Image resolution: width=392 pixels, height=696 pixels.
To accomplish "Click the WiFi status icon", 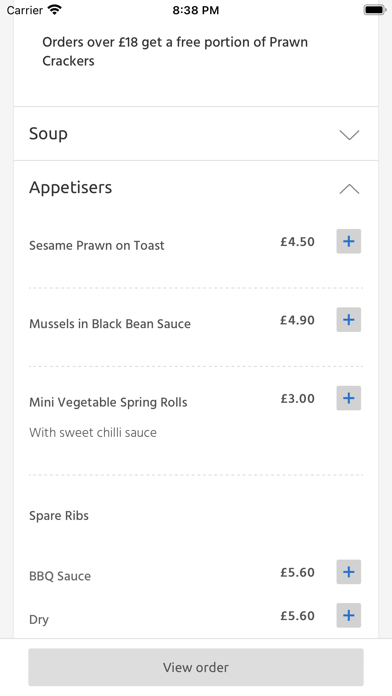I will pyautogui.click(x=55, y=10).
